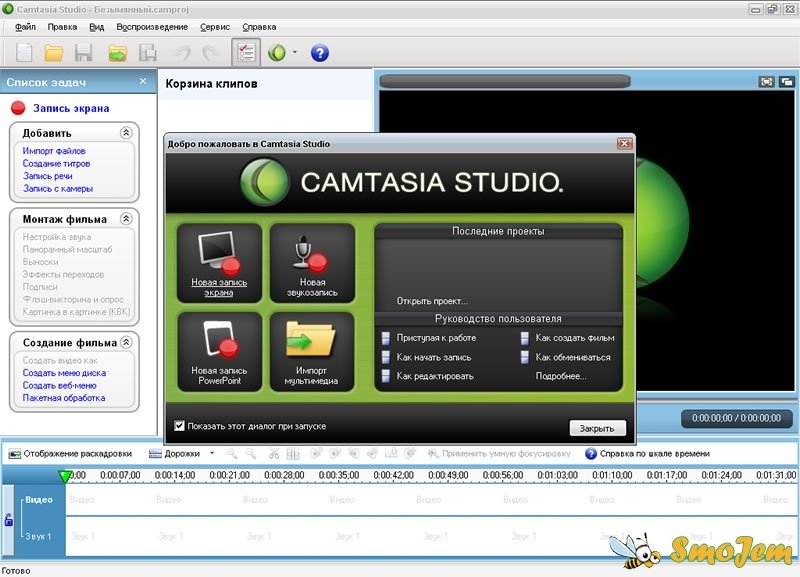Click the New audio recording microphone icon
This screenshot has height=577, width=800.
[311, 252]
